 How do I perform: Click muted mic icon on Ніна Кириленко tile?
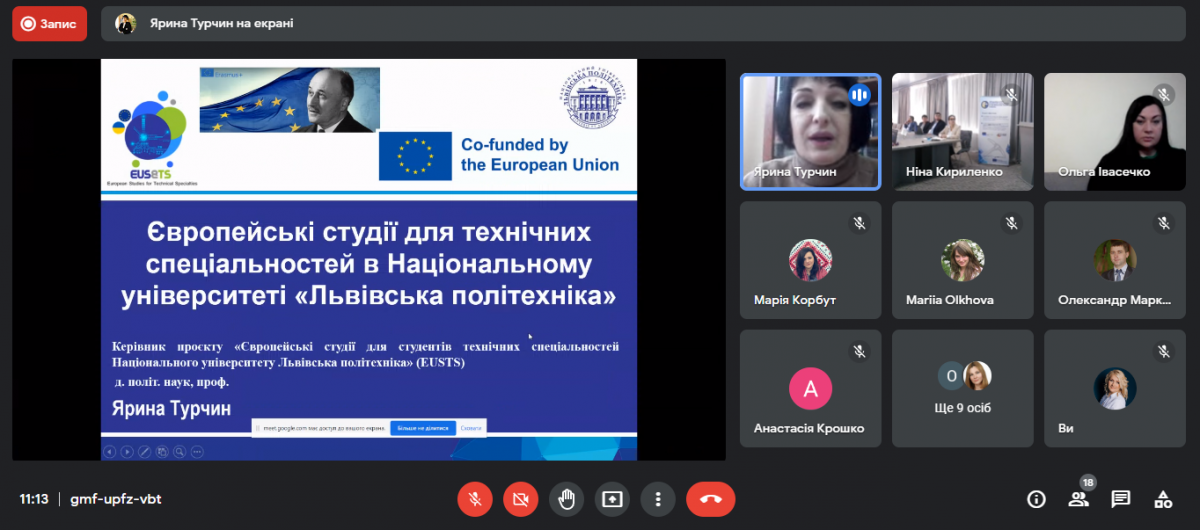pyautogui.click(x=1011, y=95)
